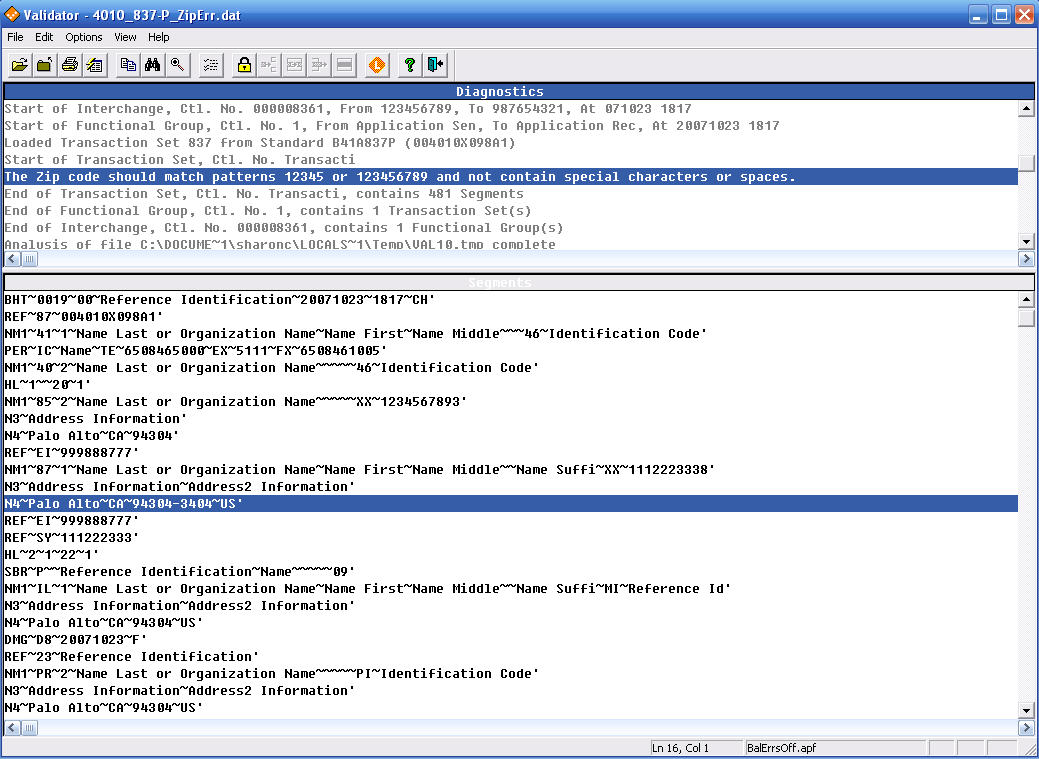Click the checklist options icon
This screenshot has width=1039, height=759.
211,65
